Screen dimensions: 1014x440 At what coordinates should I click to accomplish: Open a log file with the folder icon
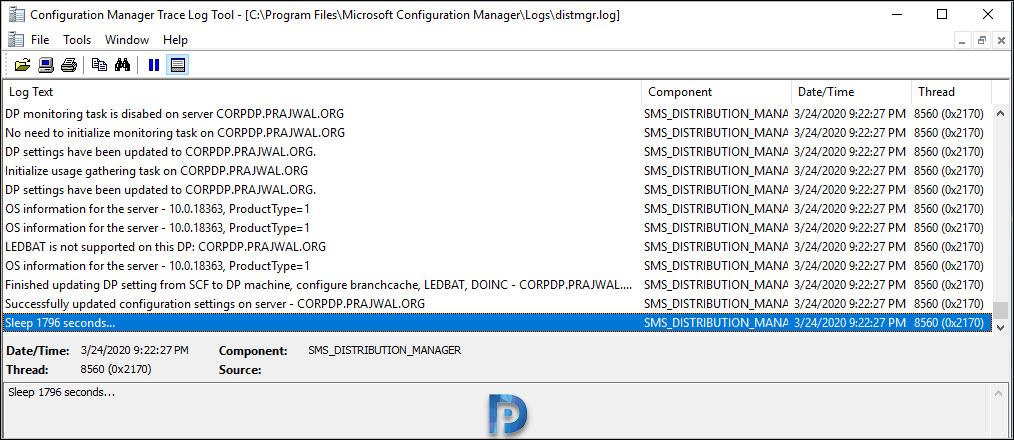pos(23,65)
